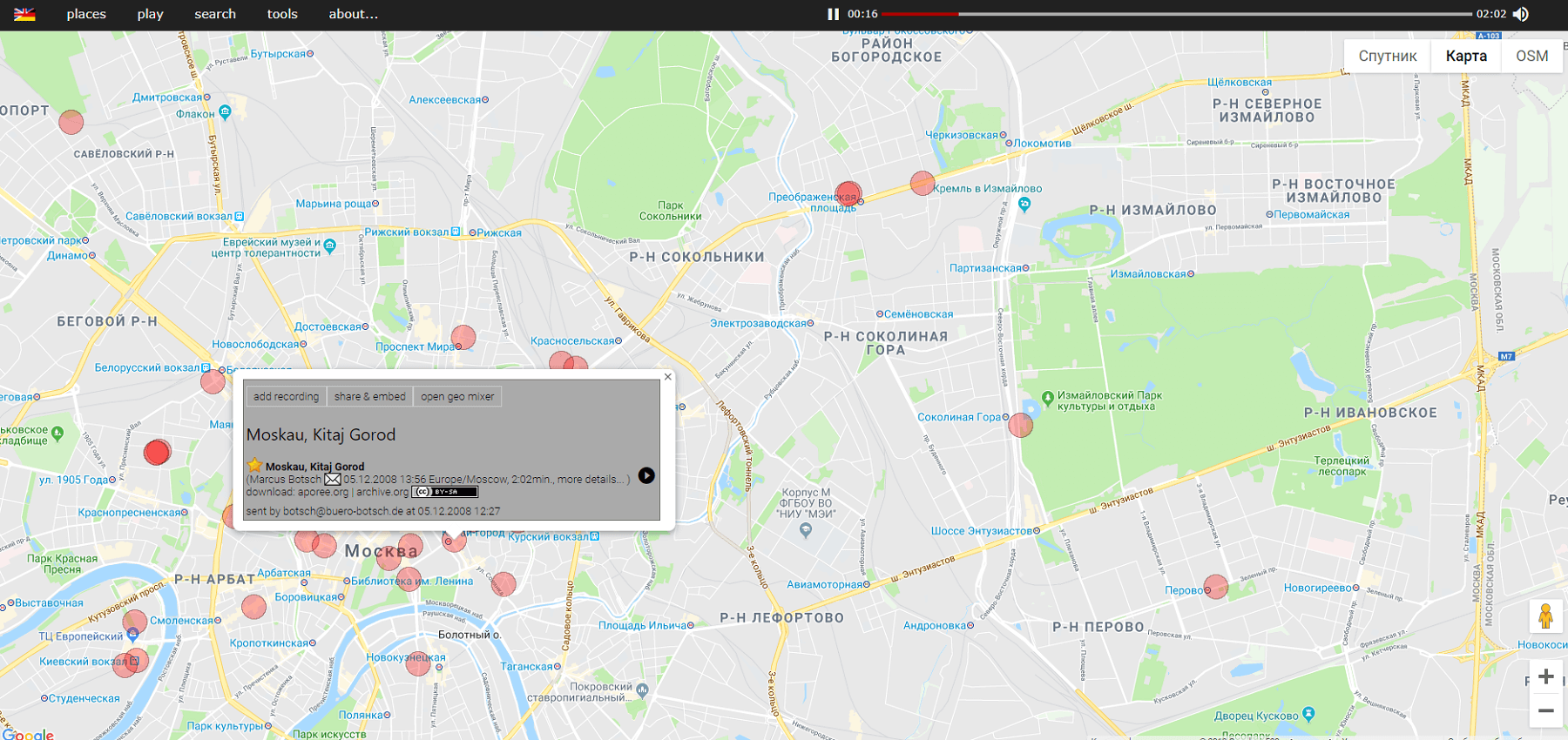Select the red marker at Проспект Мира

click(x=463, y=337)
